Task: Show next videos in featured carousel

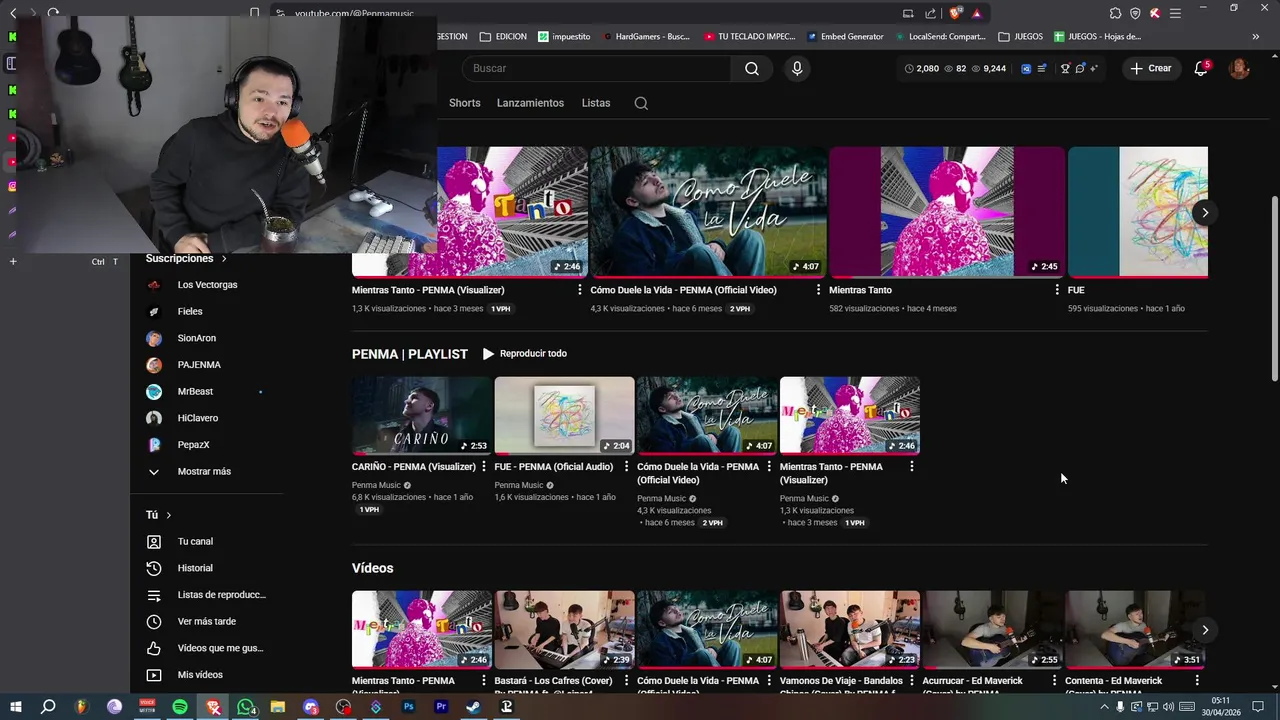Action: coord(1205,212)
